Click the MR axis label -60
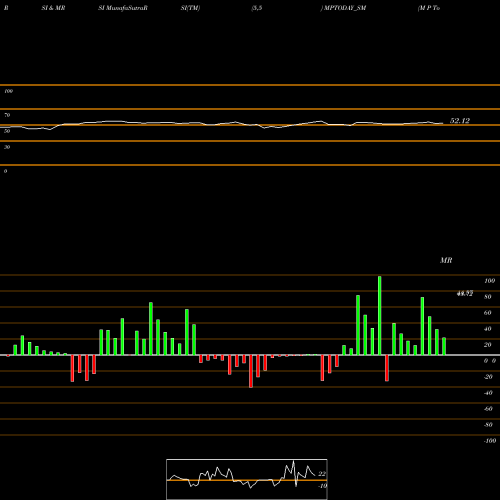 click(x=488, y=409)
